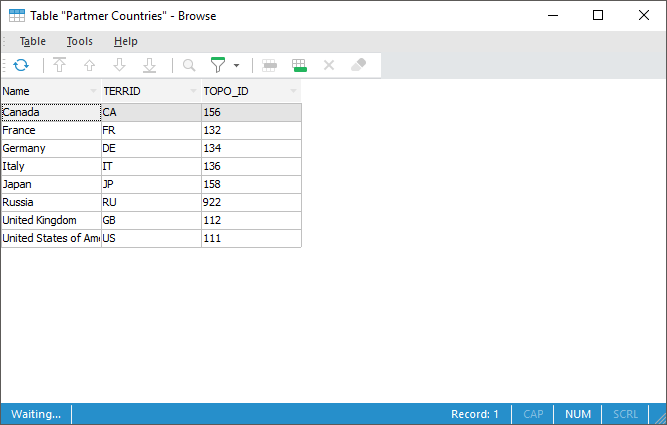667x425 pixels.
Task: Click the table icon in title bar
Action: (17, 16)
